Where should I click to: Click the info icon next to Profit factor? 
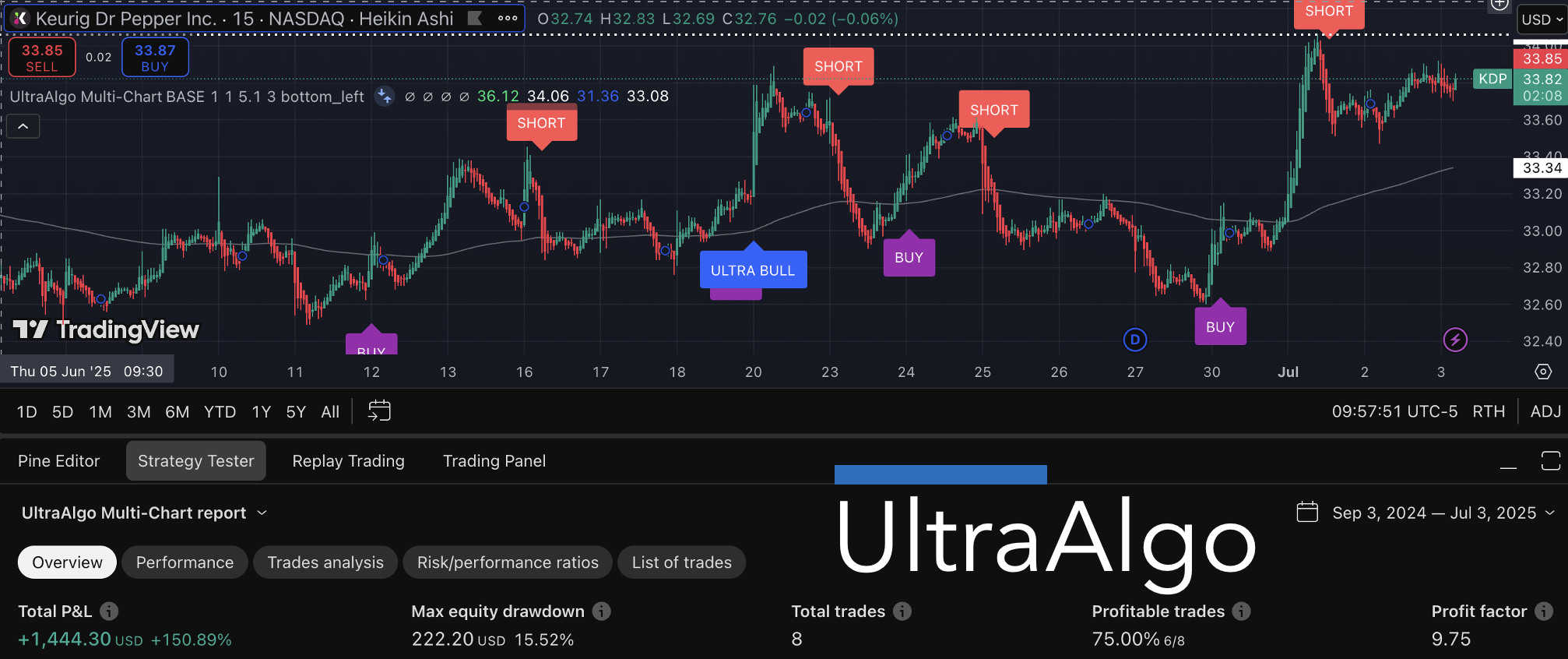coord(1544,611)
